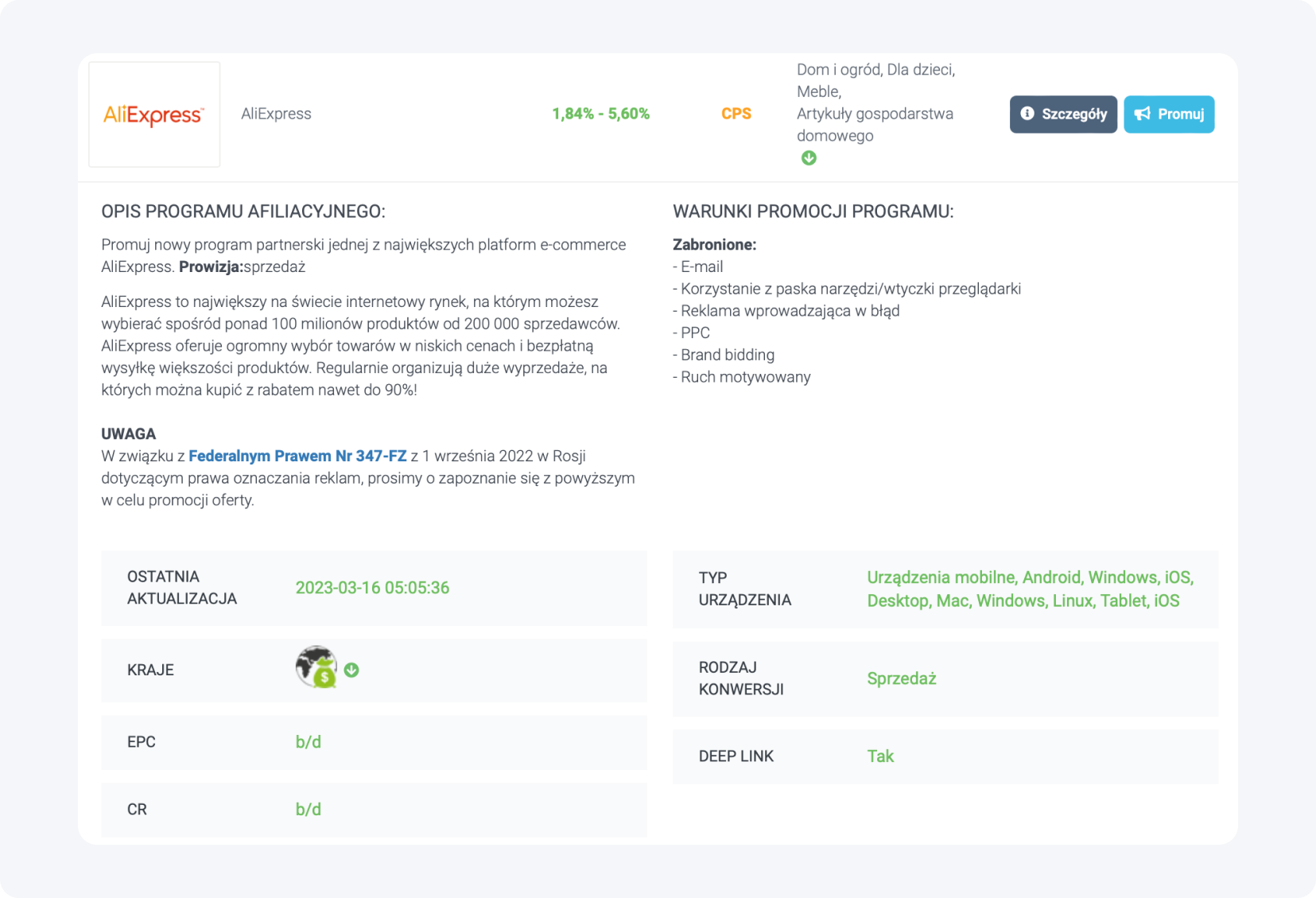
Task: Click the 'Ruch motywowany' prohibited item
Action: [742, 377]
